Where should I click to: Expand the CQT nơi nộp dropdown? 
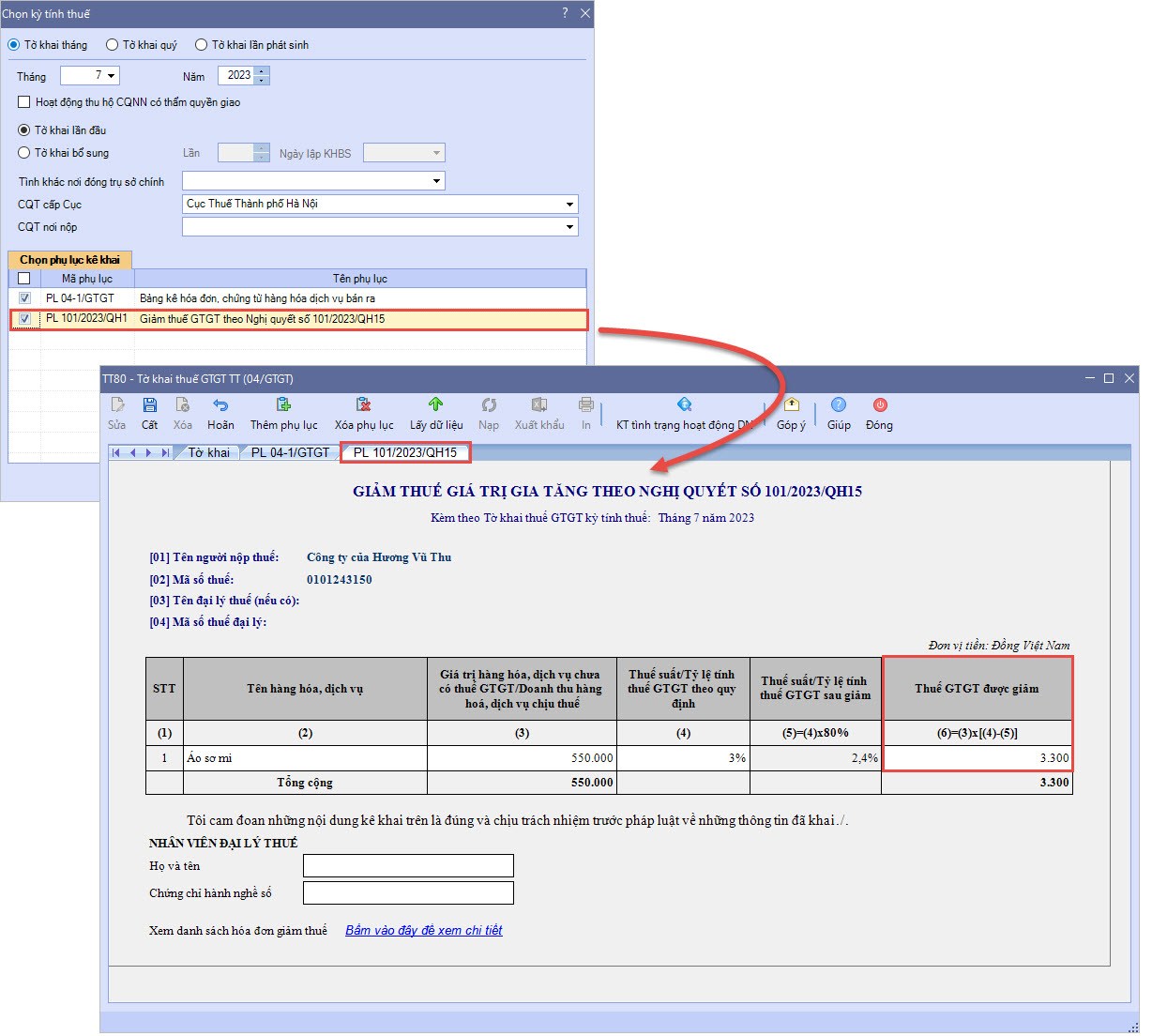(569, 227)
